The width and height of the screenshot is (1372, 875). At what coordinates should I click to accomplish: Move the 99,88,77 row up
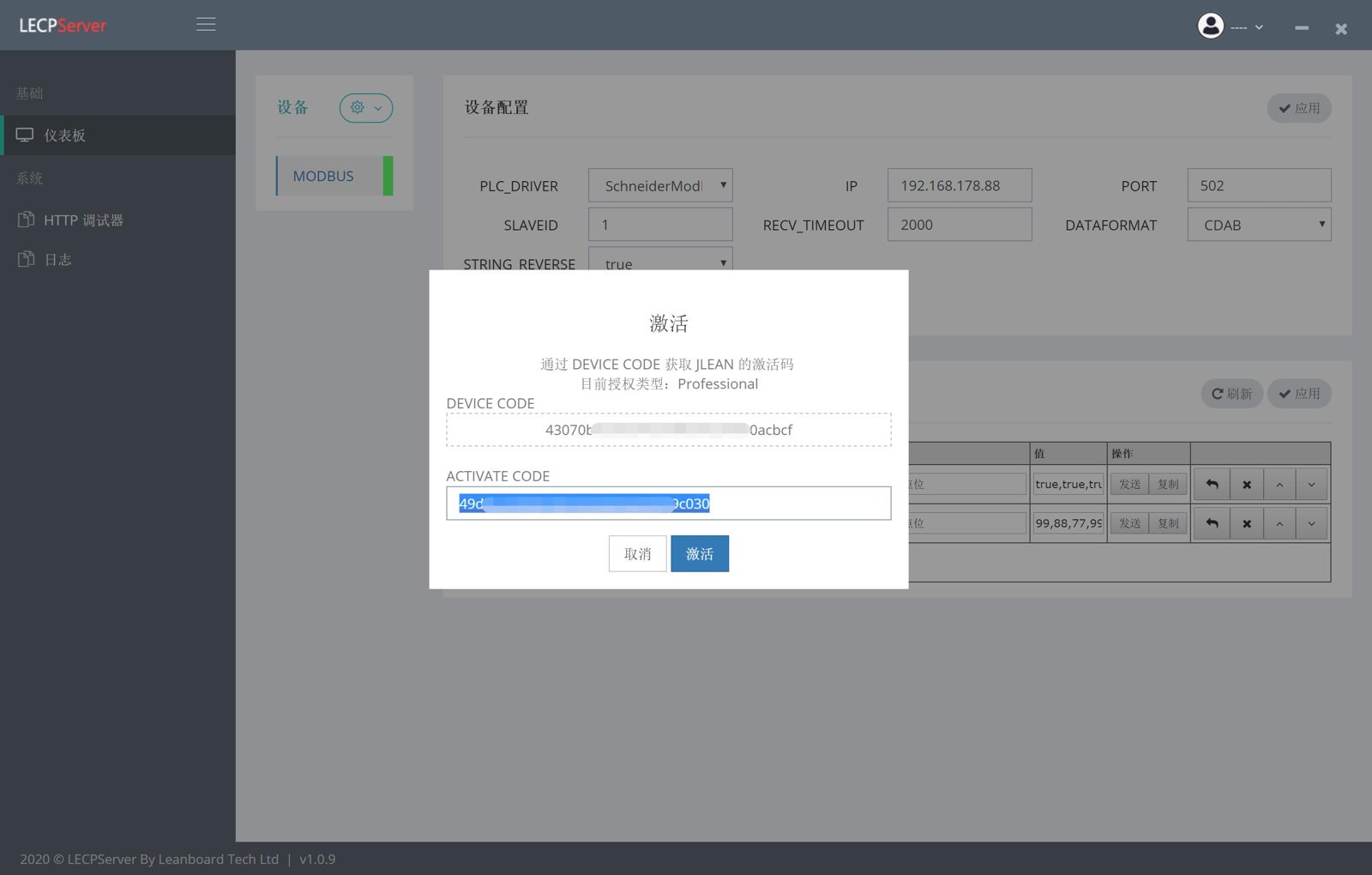pos(1279,523)
